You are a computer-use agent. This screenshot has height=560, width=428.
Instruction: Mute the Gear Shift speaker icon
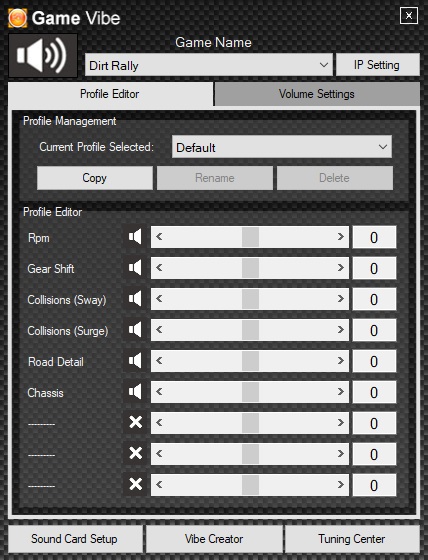(135, 268)
